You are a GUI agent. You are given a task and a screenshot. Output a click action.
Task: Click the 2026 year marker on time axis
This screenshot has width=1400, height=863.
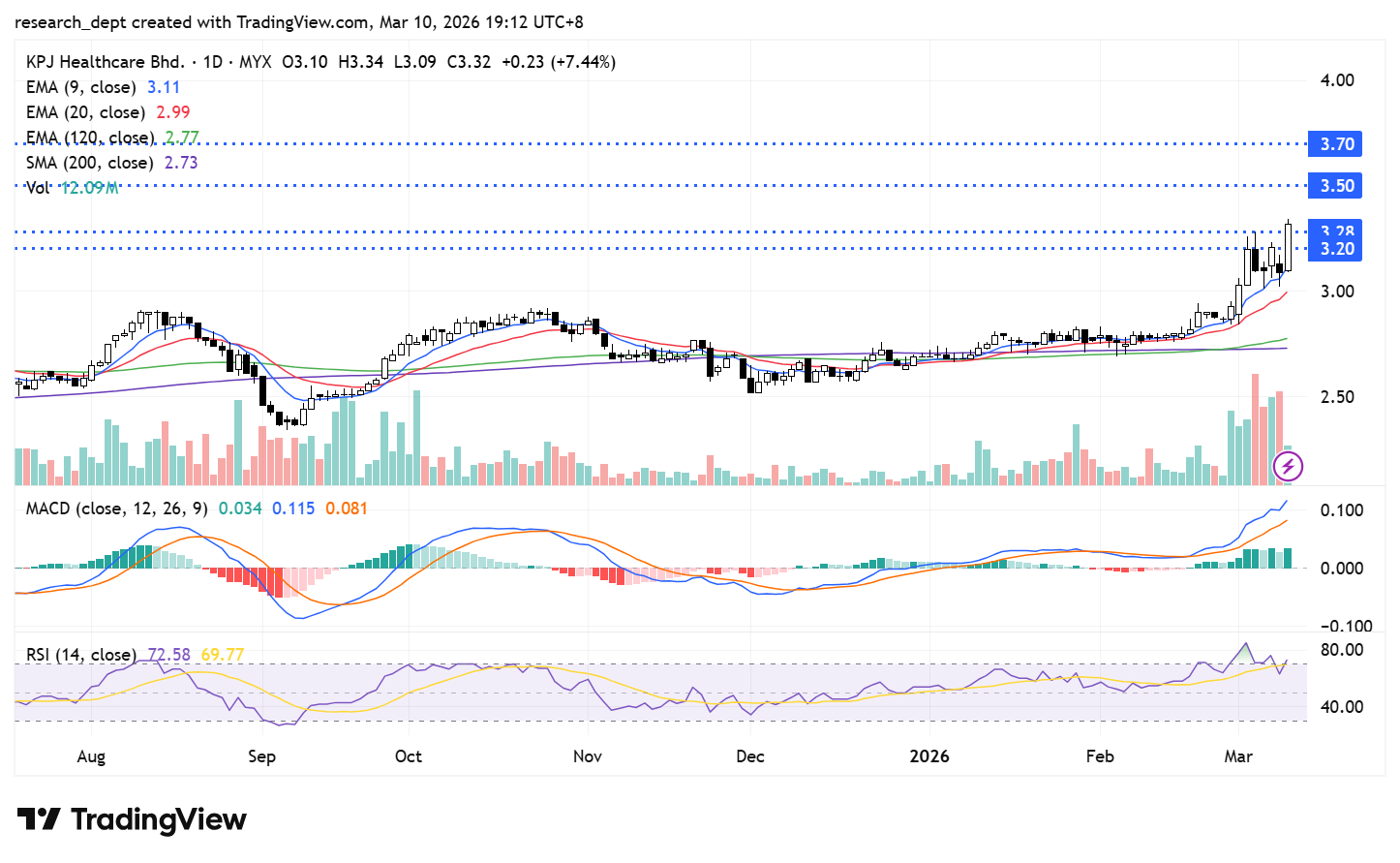coord(929,756)
